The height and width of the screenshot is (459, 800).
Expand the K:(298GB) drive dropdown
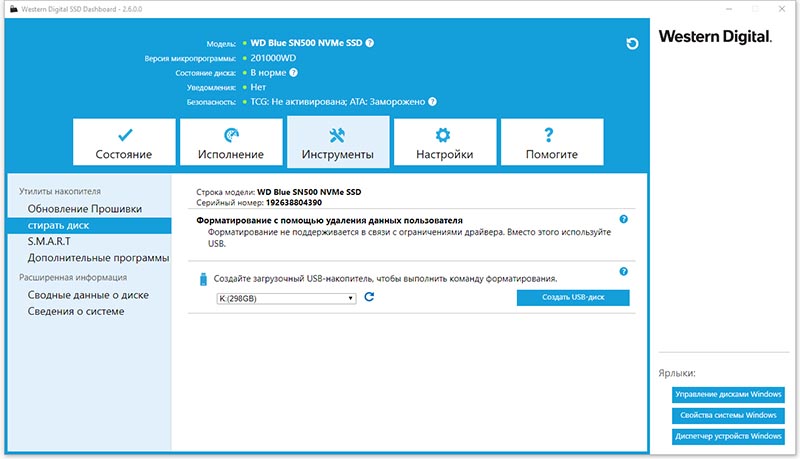point(286,298)
